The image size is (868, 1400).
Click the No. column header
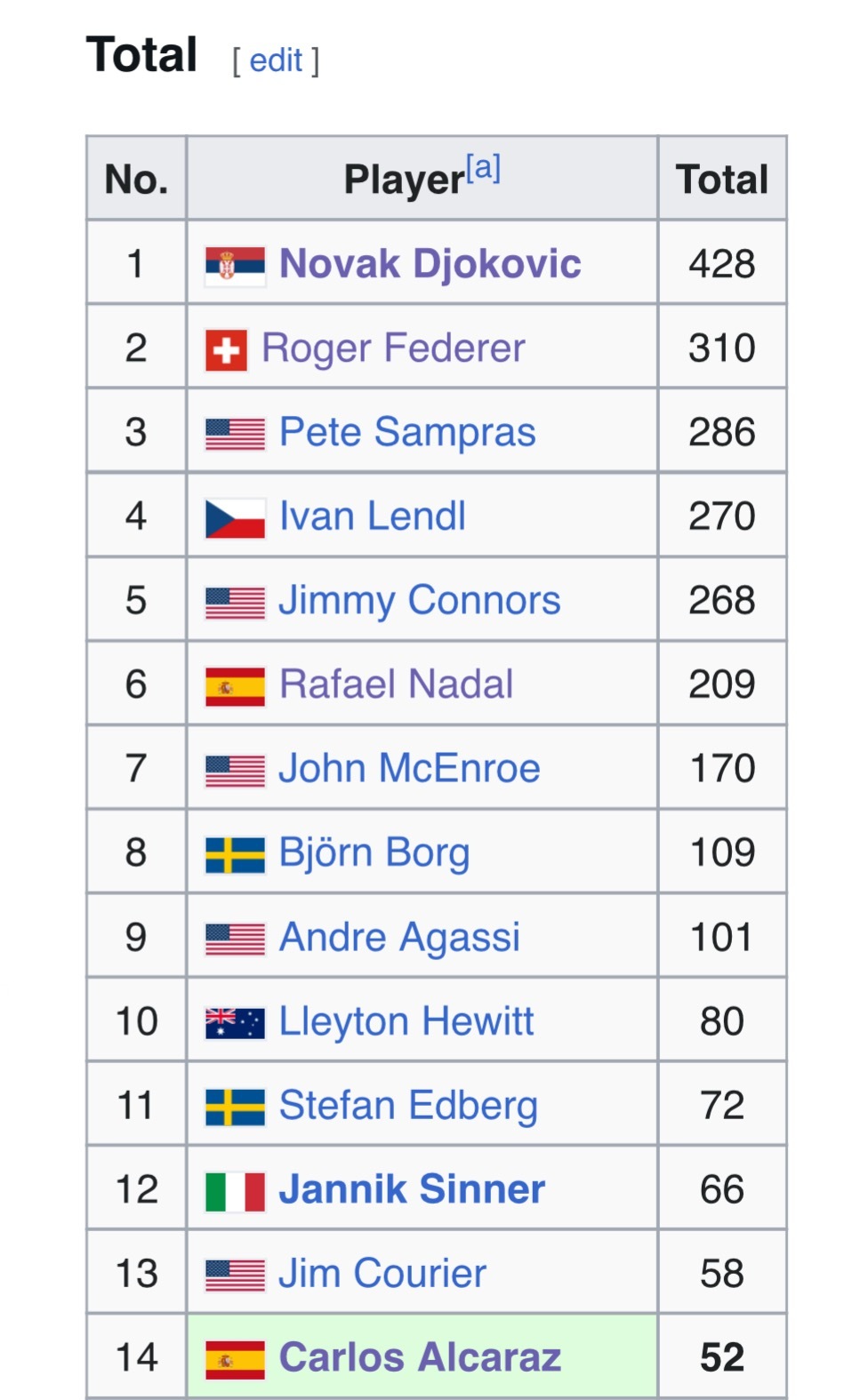(136, 179)
